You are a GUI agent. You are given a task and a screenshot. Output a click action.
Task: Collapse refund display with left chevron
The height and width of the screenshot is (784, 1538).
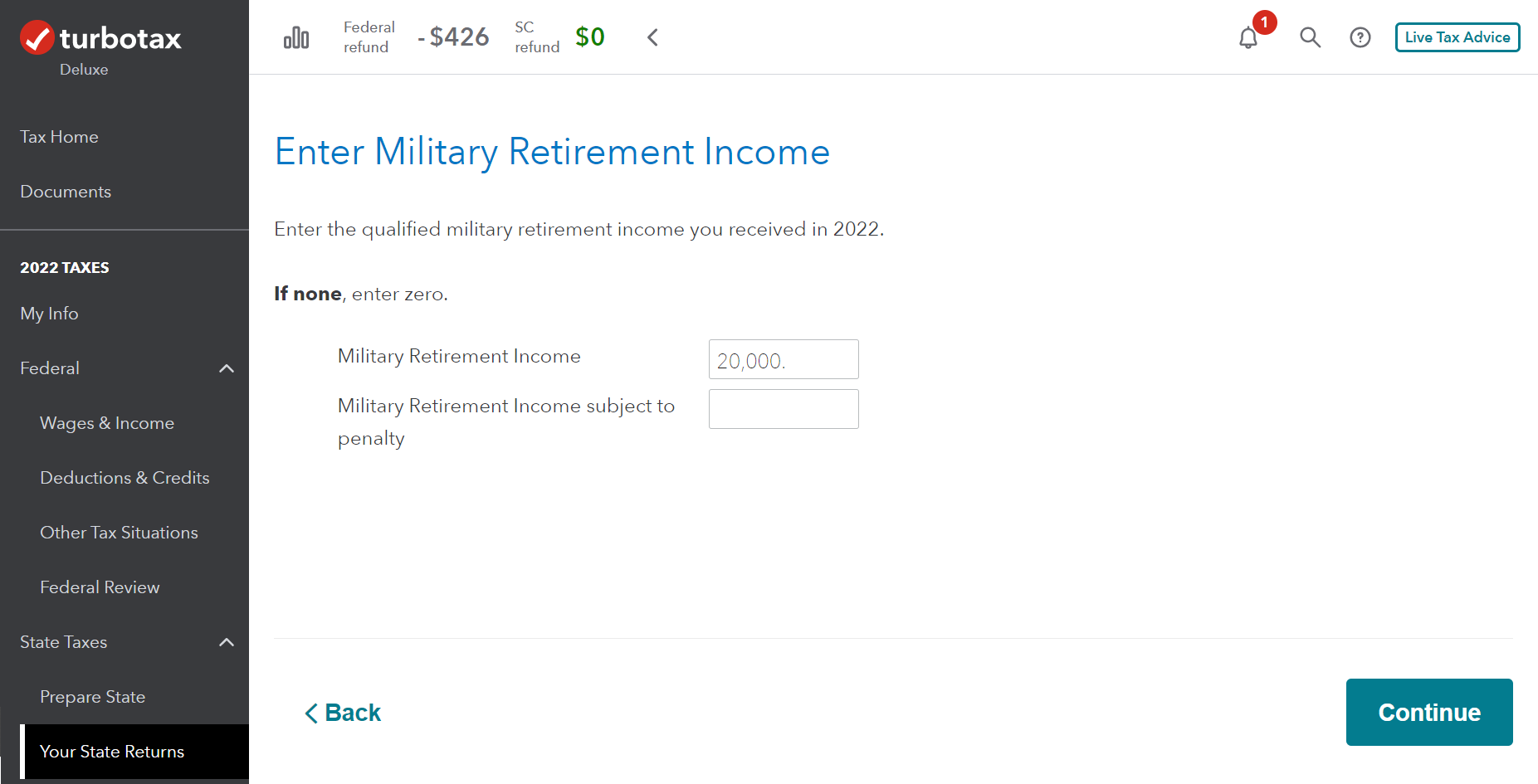point(652,37)
